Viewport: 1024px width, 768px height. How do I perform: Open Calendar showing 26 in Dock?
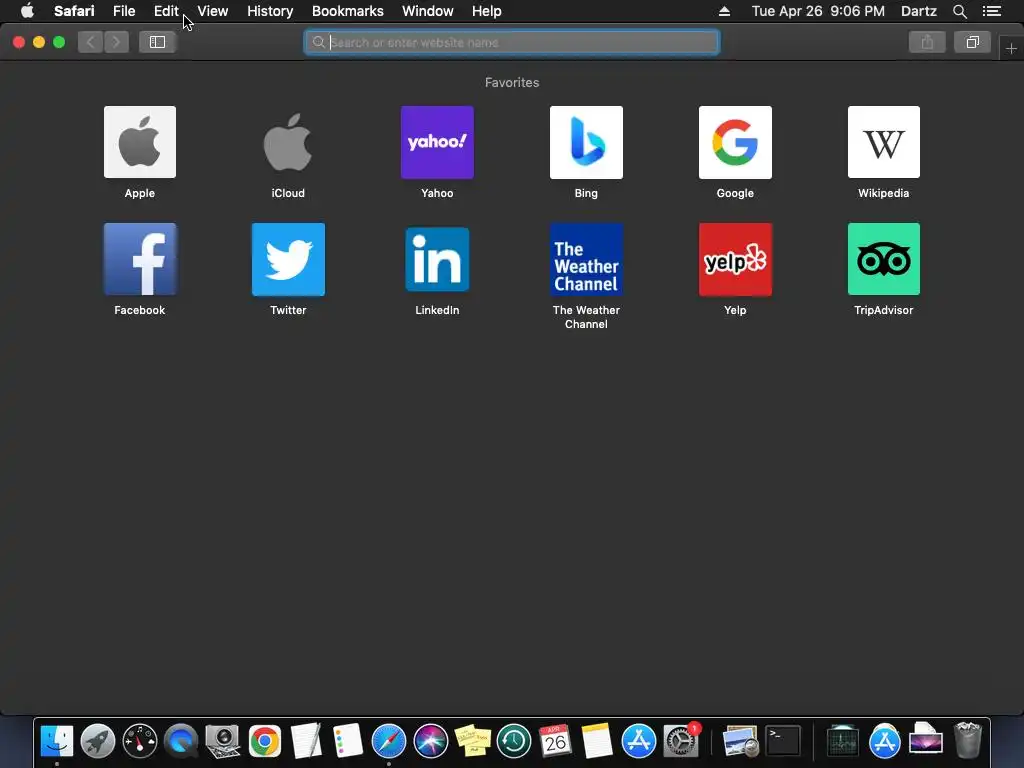[555, 741]
